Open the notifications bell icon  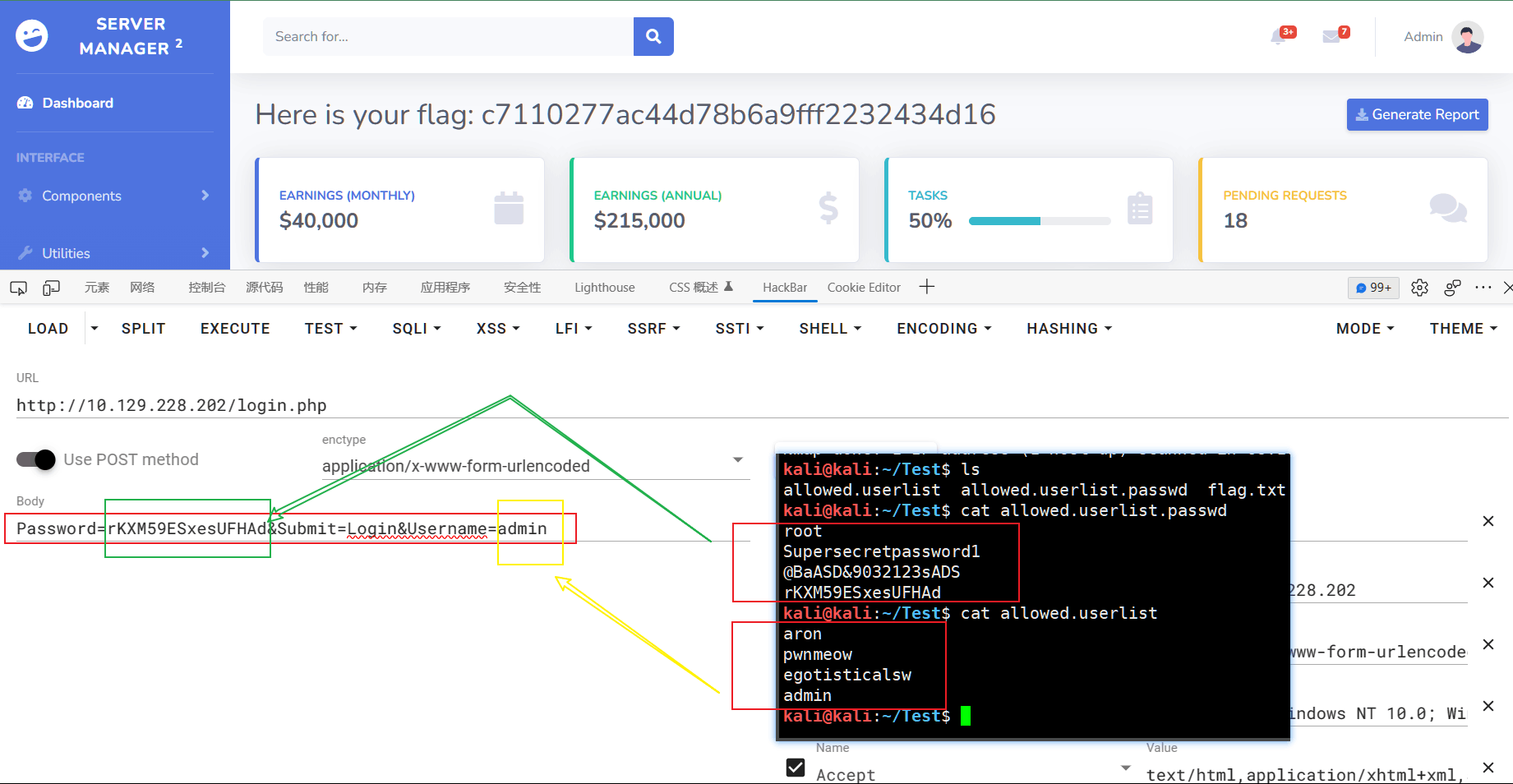[1279, 37]
